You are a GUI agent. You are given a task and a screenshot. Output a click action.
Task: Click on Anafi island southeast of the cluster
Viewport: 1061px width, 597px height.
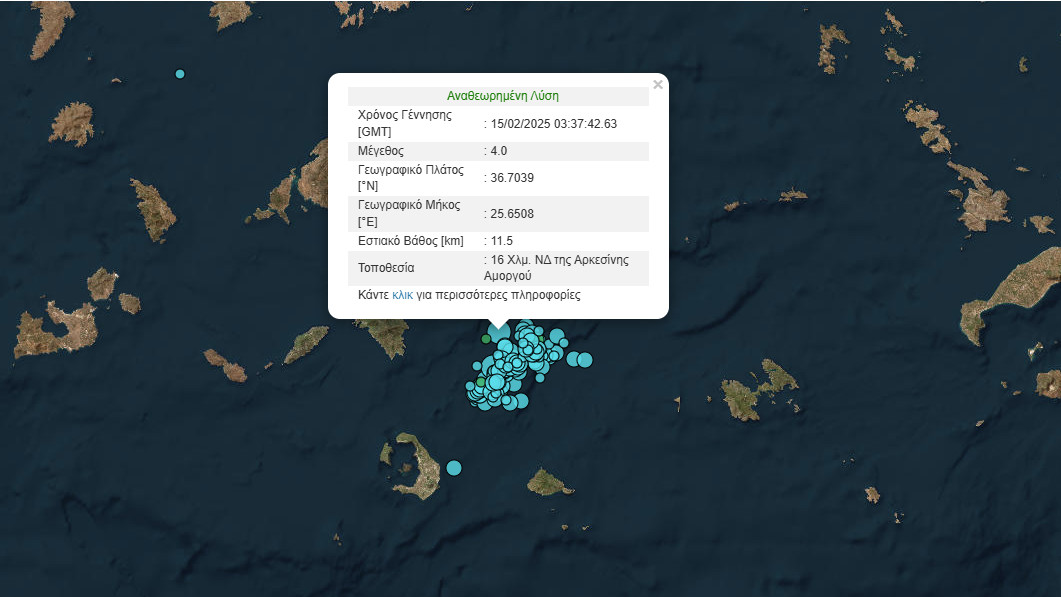[x=549, y=482]
